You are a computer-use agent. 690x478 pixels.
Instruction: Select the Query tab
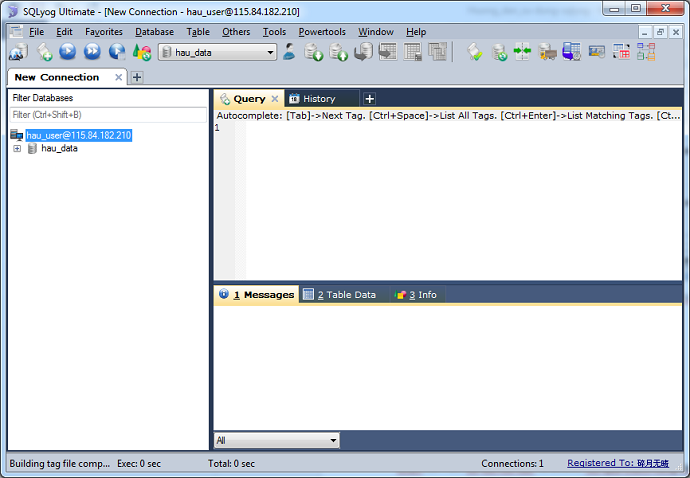(249, 99)
